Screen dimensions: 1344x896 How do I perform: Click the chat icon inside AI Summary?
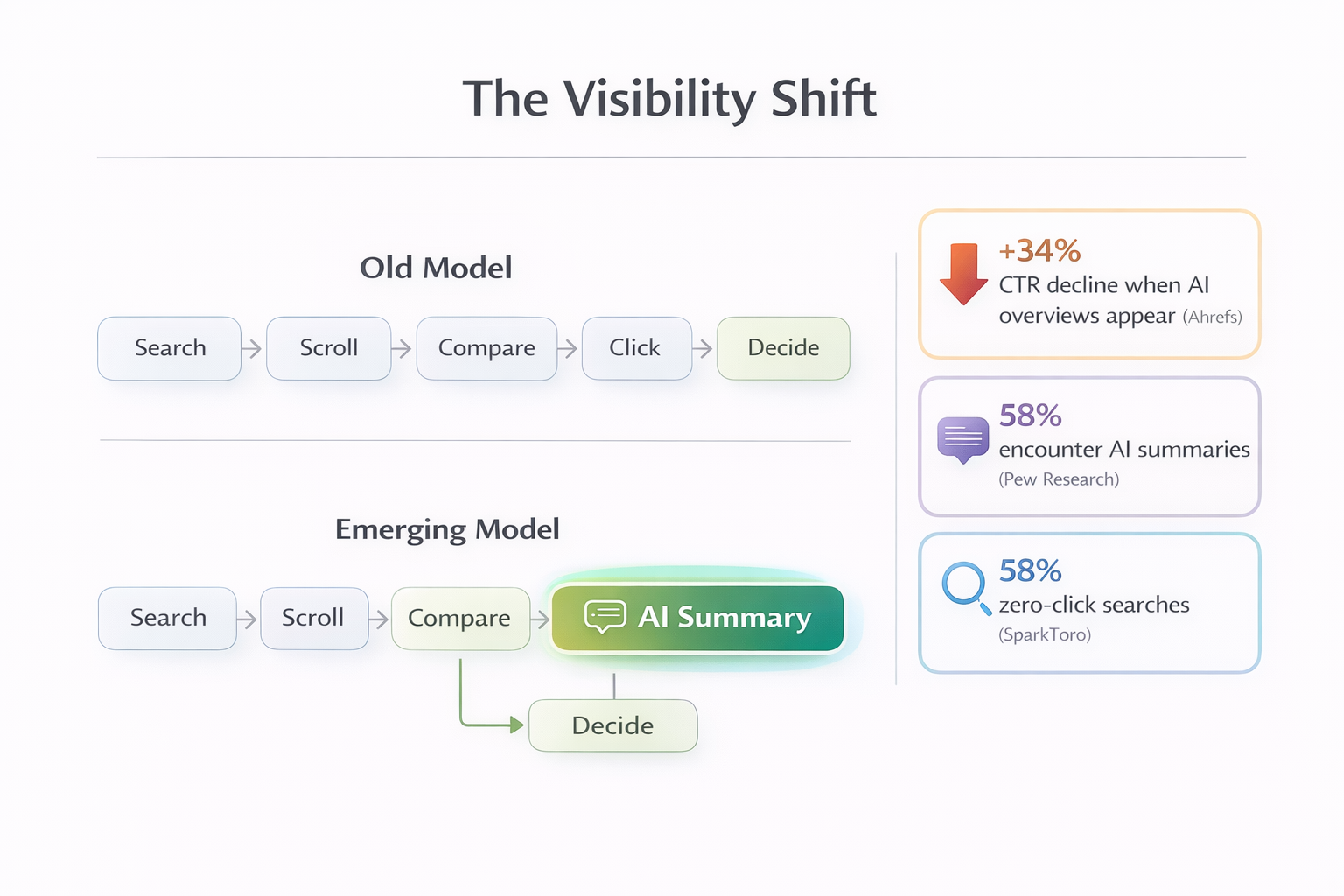click(605, 617)
